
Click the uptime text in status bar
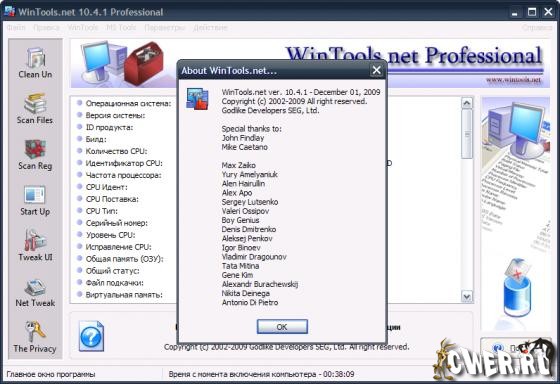tap(261, 374)
